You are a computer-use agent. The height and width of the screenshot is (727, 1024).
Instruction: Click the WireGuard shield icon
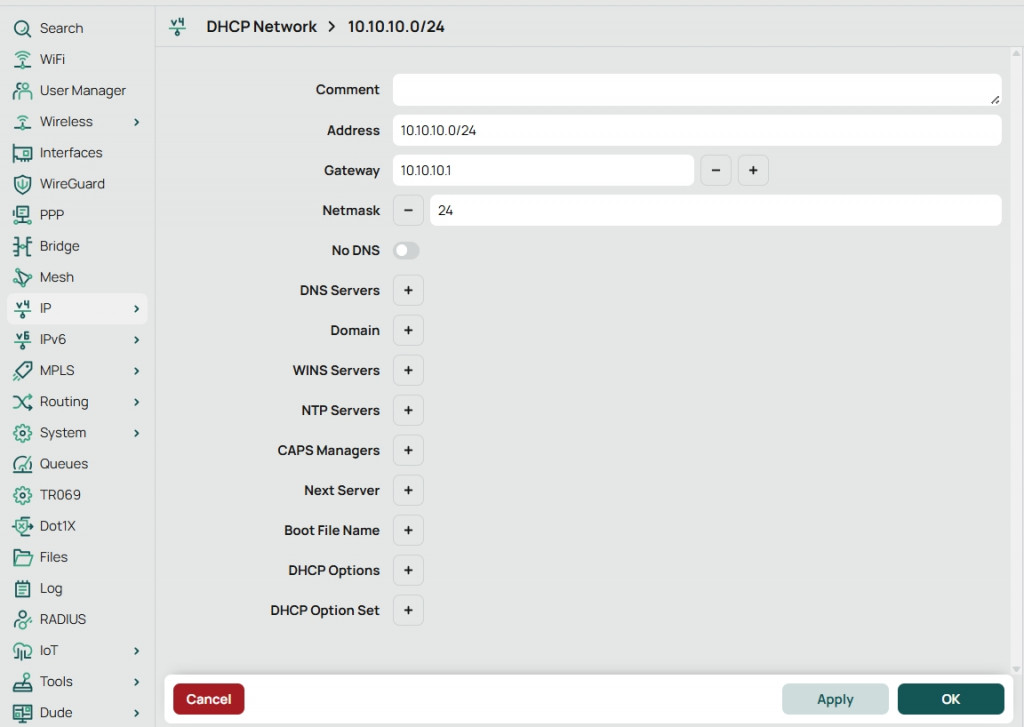22,184
